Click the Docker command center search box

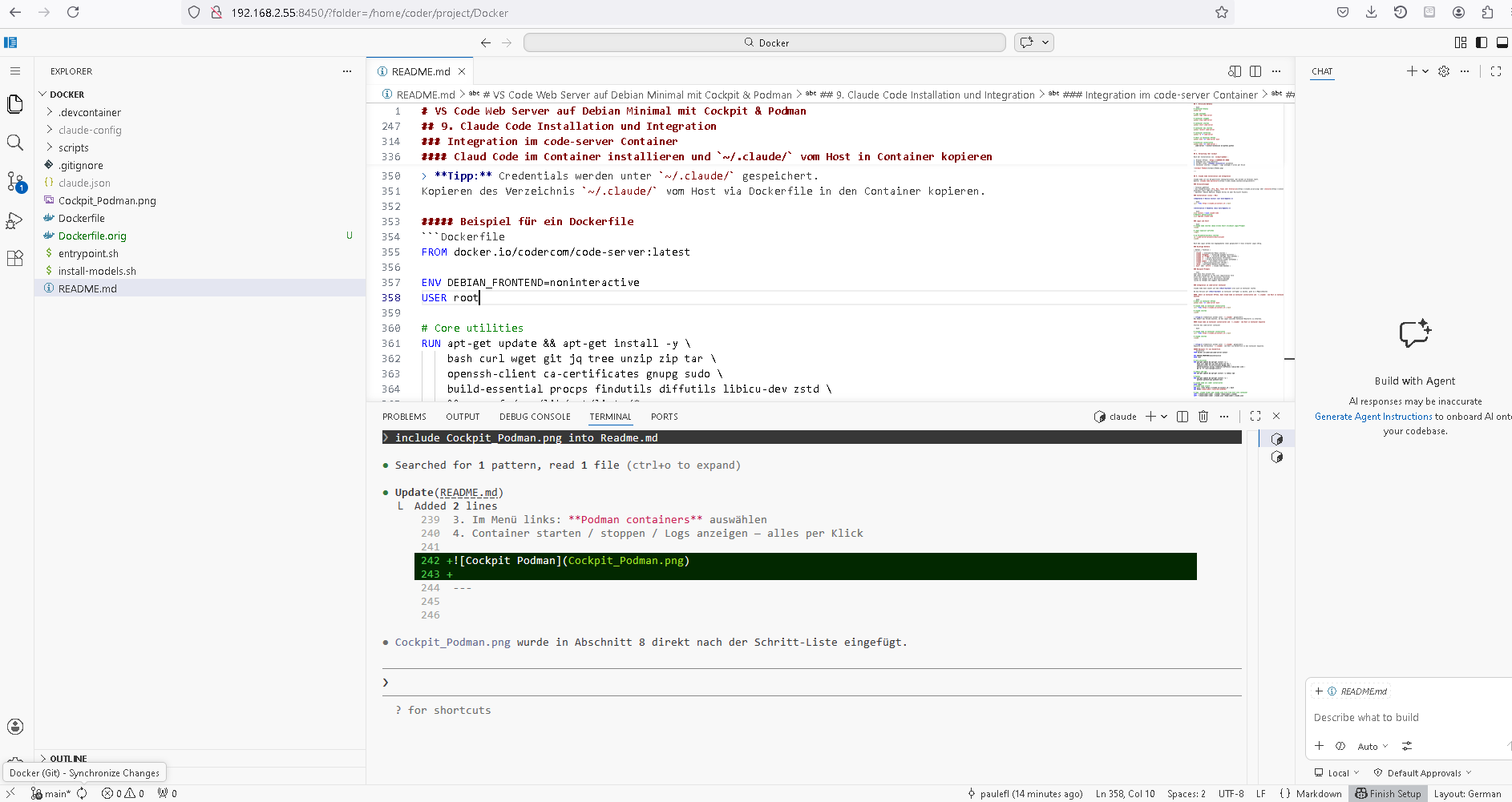point(765,42)
